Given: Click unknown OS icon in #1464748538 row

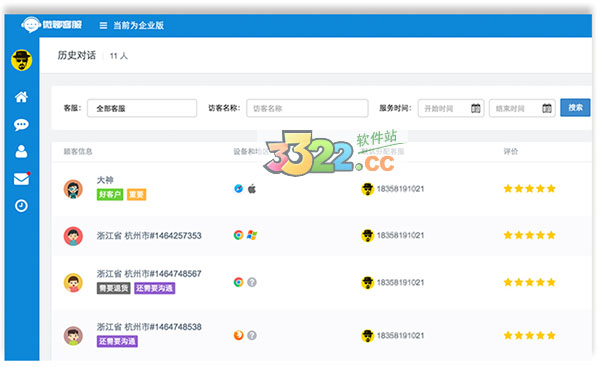Looking at the screenshot, I should 252,335.
